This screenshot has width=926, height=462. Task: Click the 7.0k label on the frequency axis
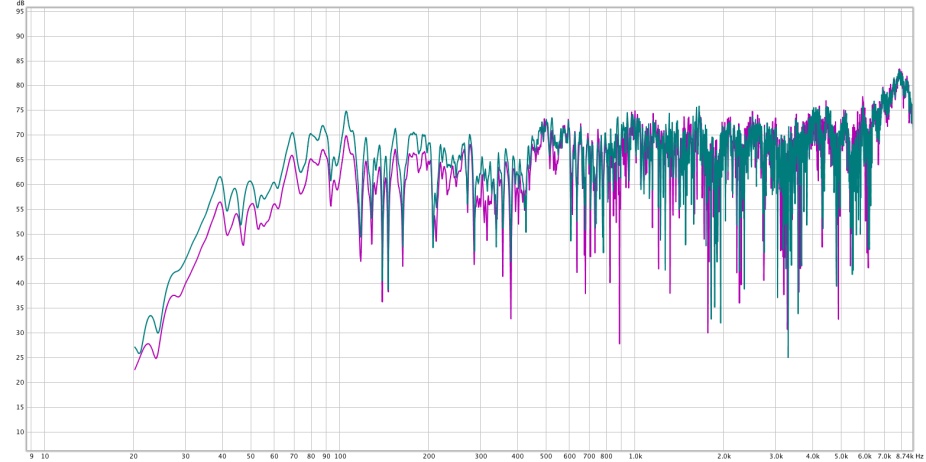[885, 456]
